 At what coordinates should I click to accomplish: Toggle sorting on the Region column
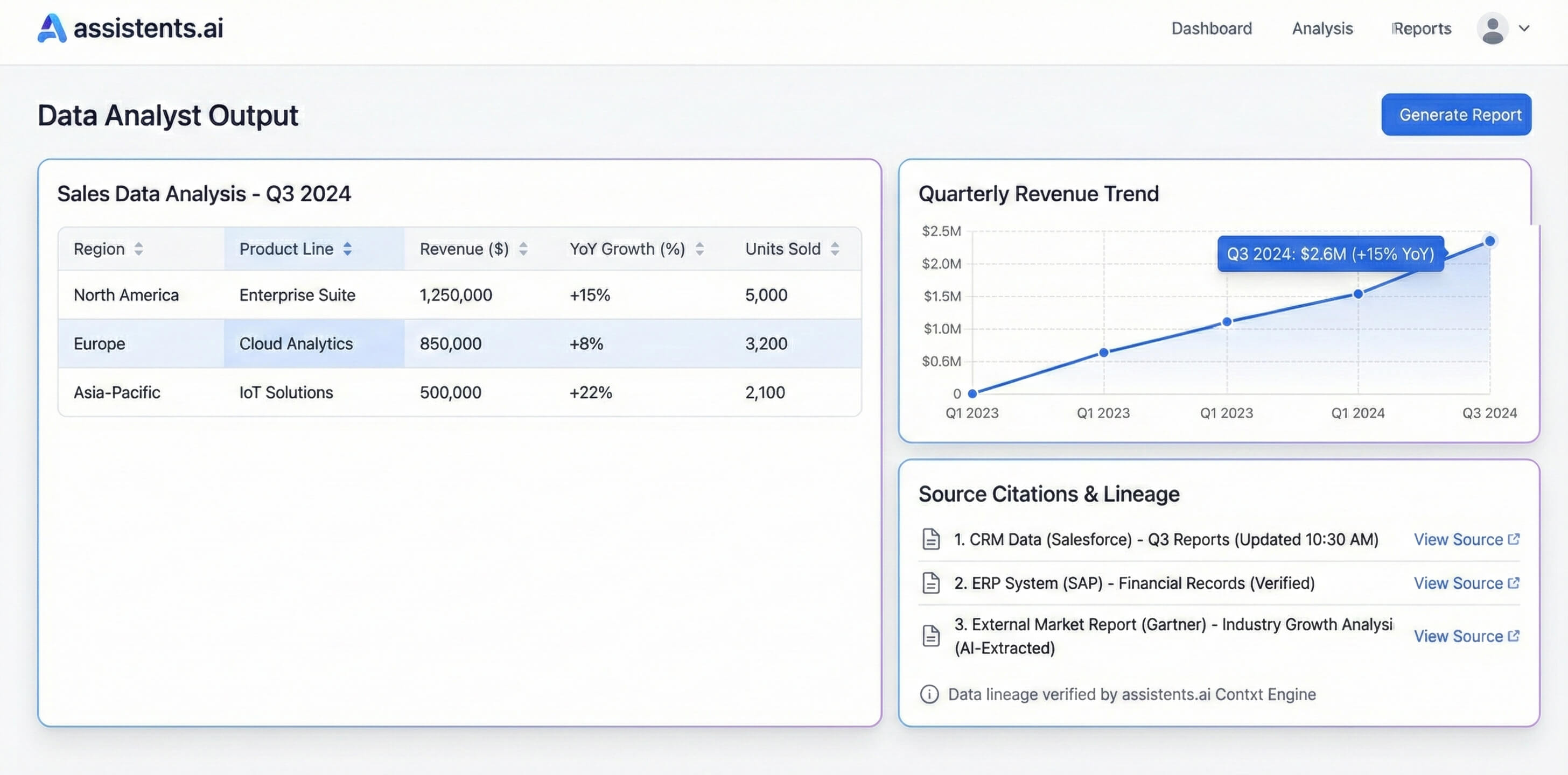(x=139, y=248)
